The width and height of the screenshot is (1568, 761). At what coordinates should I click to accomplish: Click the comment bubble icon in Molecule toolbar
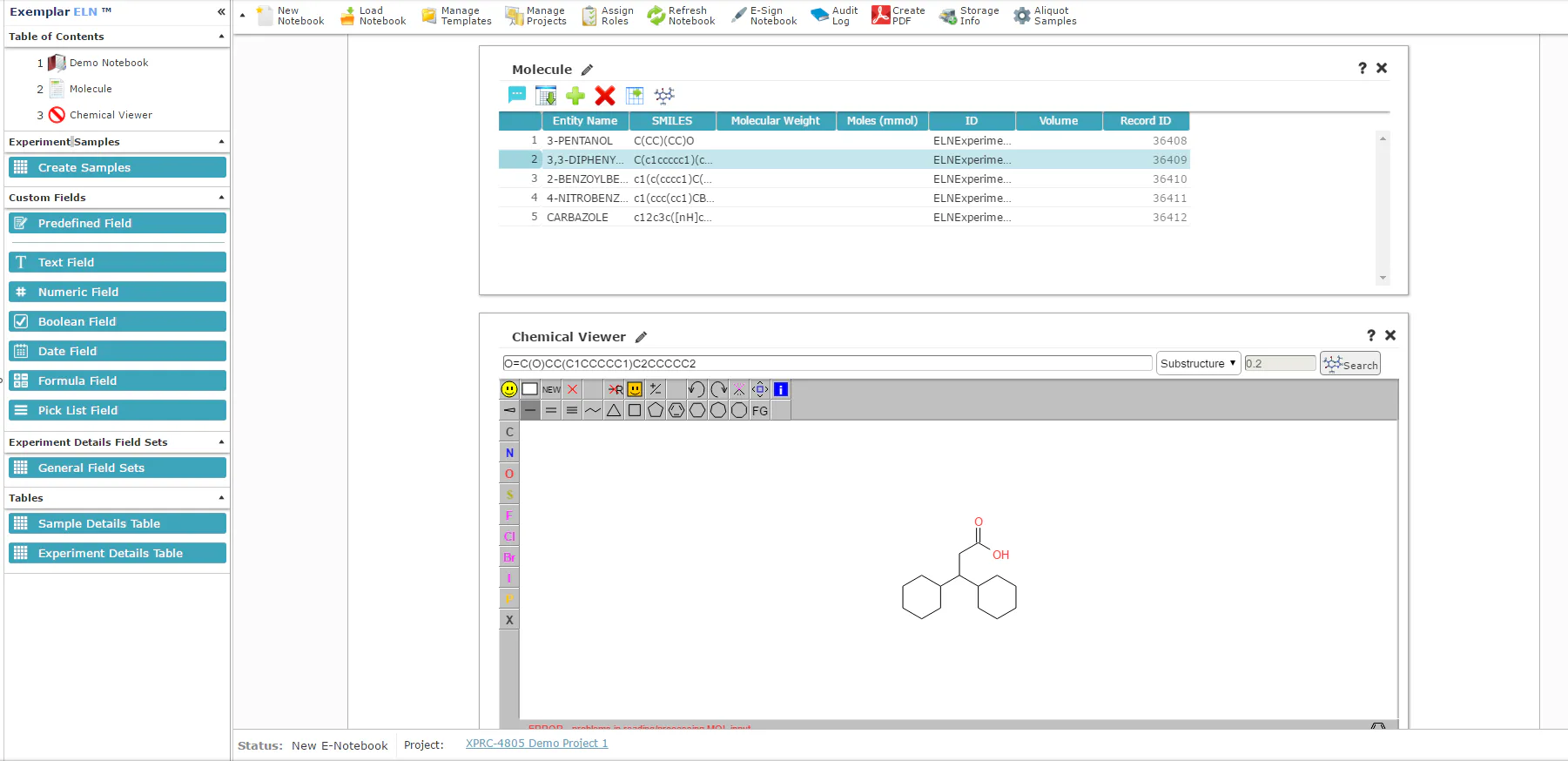517,95
